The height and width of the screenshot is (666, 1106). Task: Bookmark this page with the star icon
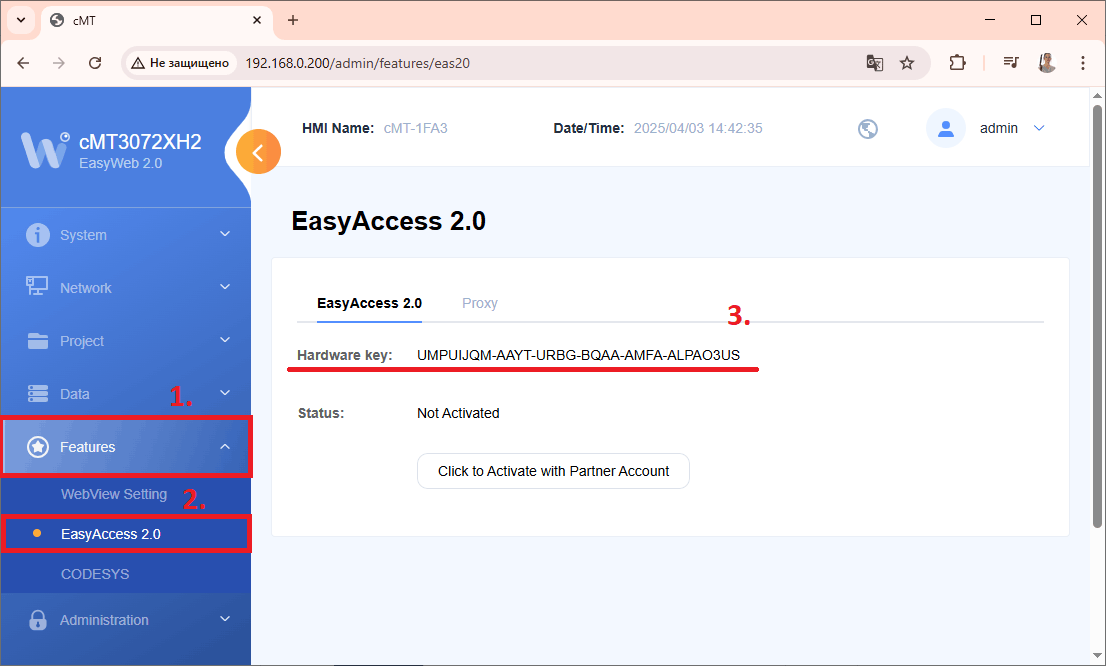907,63
